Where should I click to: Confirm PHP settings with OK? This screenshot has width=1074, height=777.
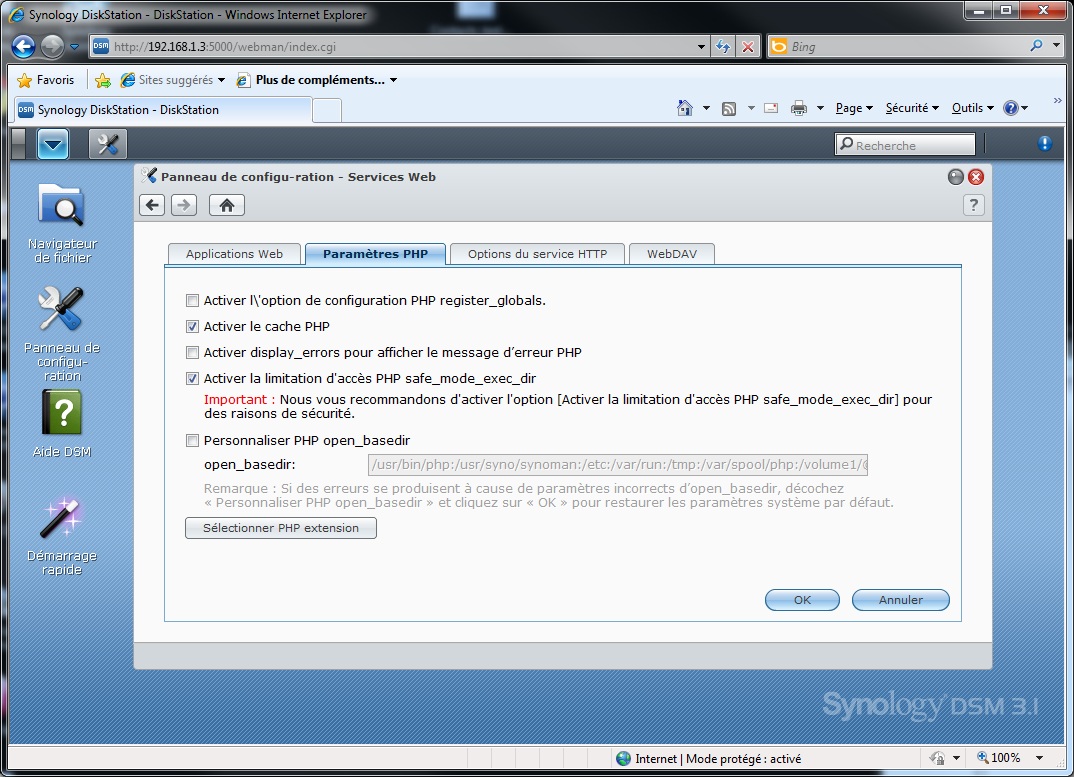click(802, 600)
